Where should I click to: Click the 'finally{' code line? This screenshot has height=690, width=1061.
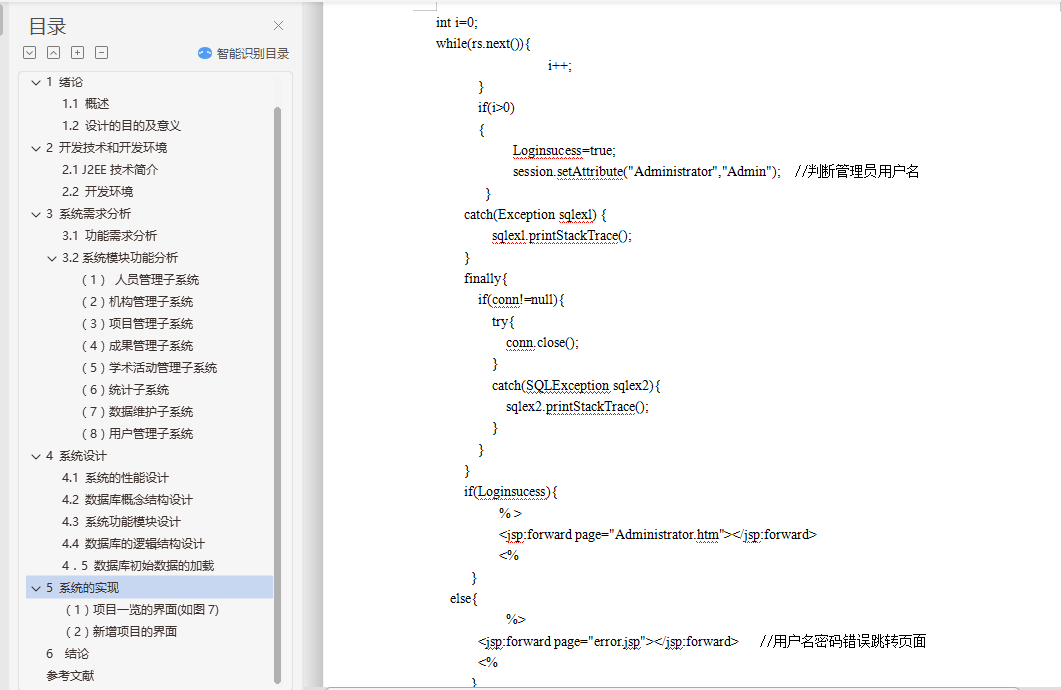486,279
